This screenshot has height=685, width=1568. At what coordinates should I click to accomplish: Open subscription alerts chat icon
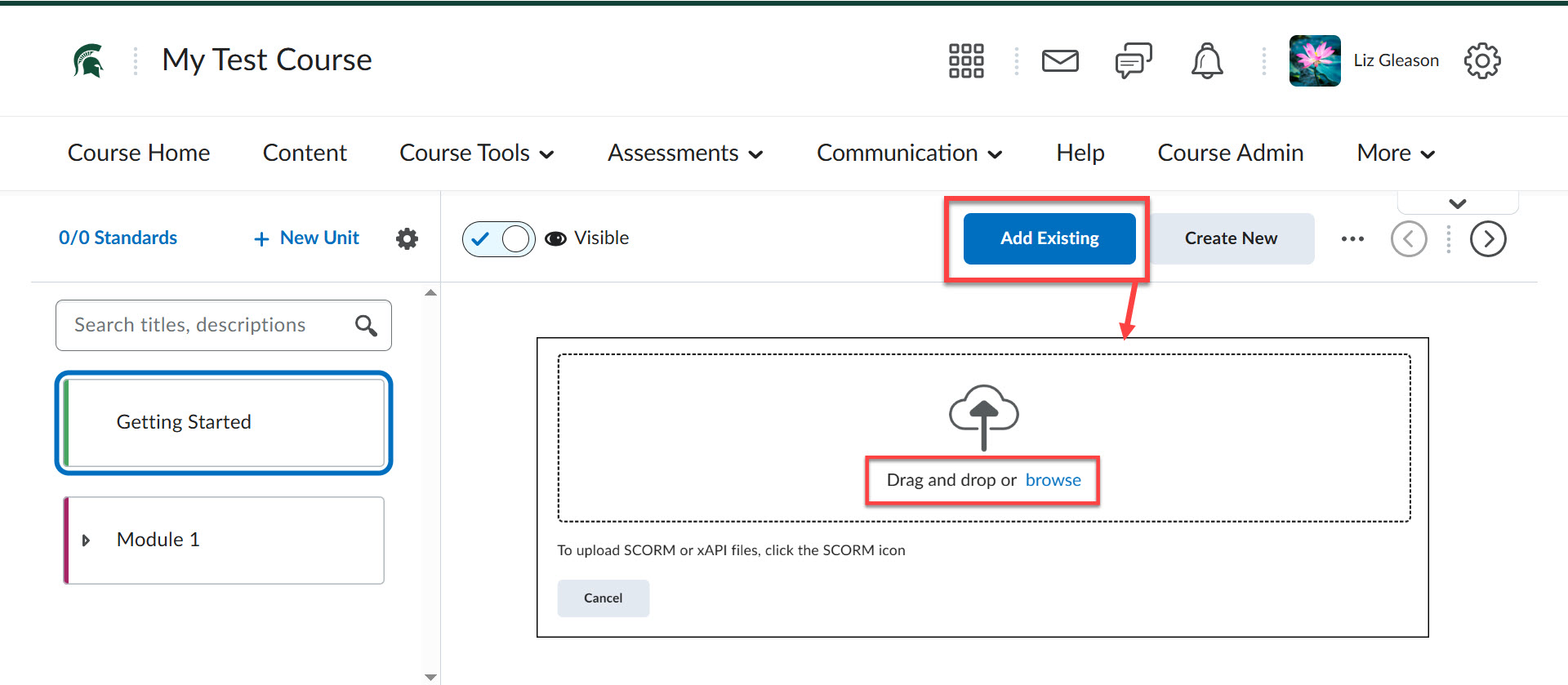click(1133, 61)
